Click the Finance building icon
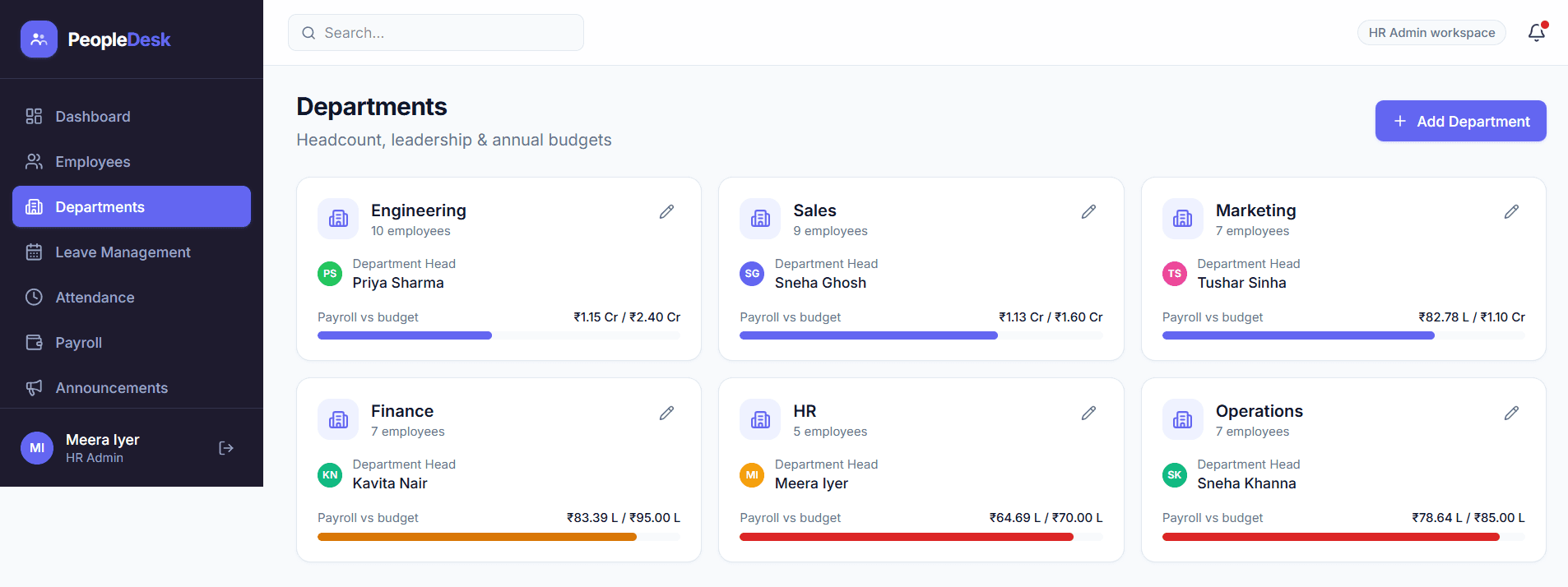Screen dimensions: 1568x587 pos(338,419)
